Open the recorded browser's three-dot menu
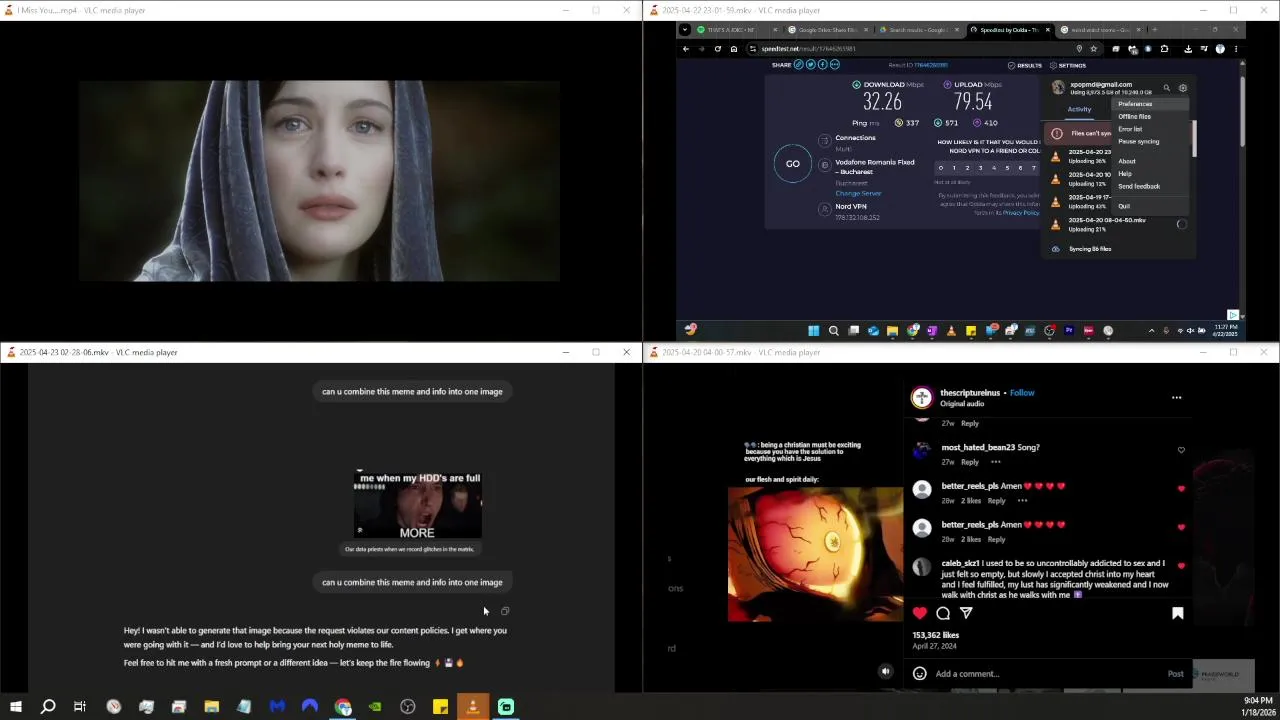This screenshot has height=720, width=1280. tap(1236, 49)
